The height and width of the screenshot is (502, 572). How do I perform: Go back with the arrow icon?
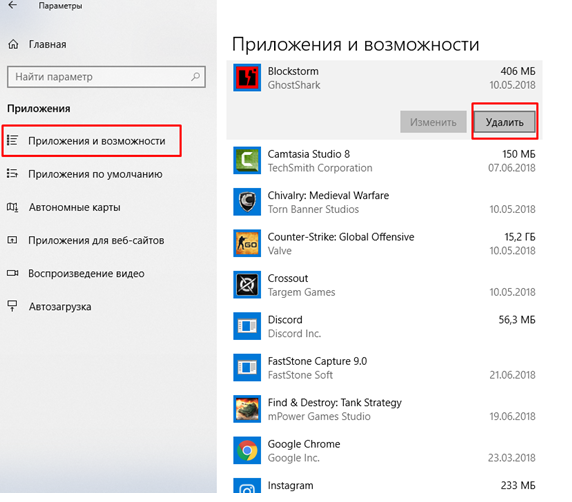click(x=13, y=5)
